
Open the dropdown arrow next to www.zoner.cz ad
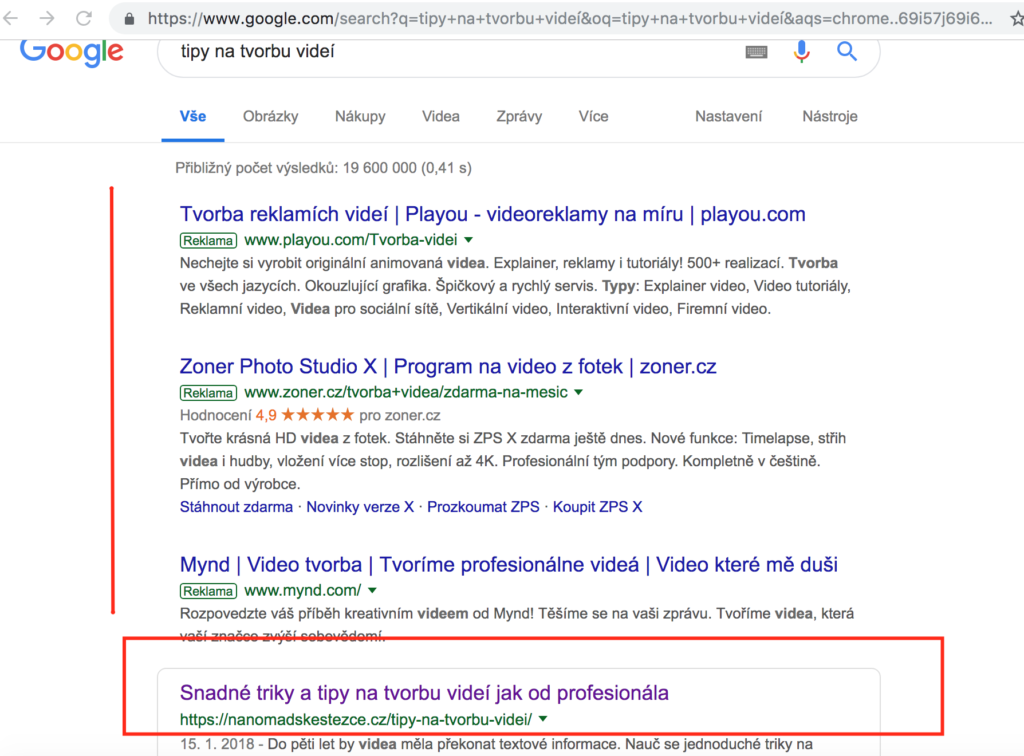(x=578, y=393)
